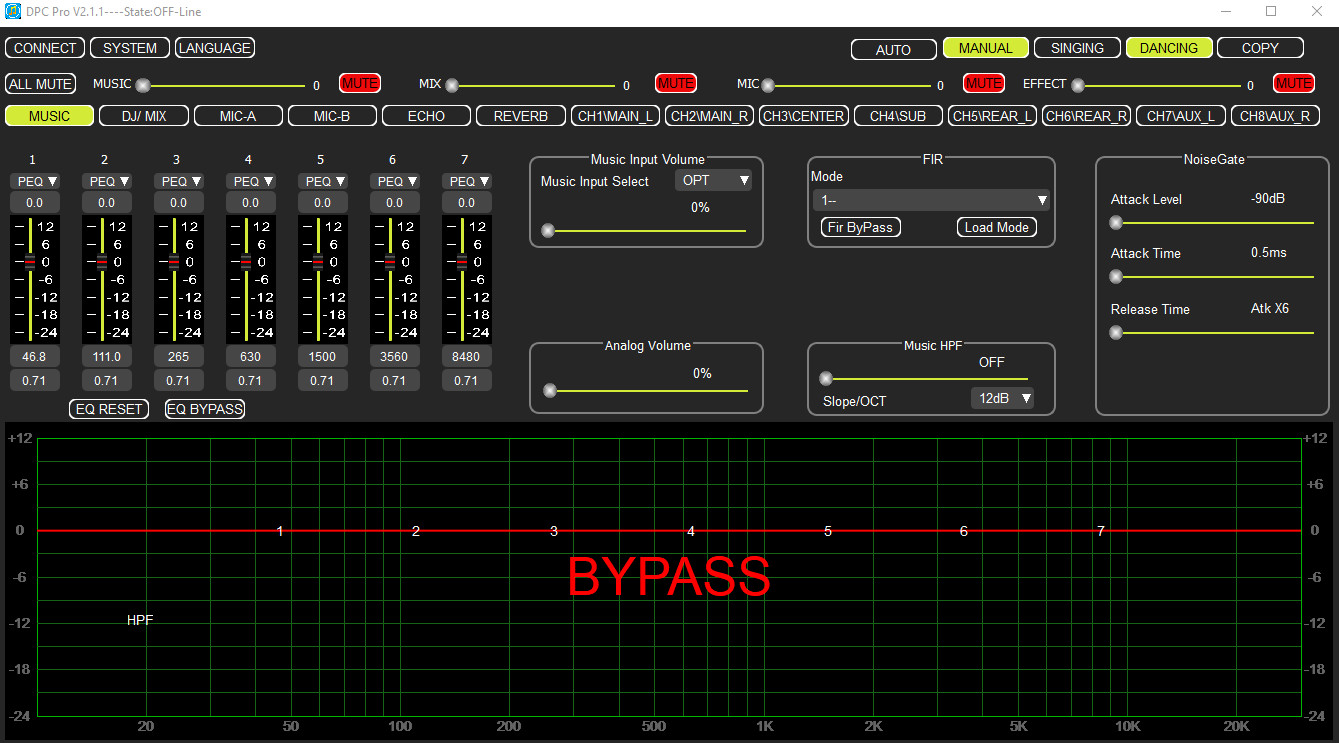Screen dimensions: 1339x743
Task: Click EQ node 7 on the graph
Action: pos(1101,531)
